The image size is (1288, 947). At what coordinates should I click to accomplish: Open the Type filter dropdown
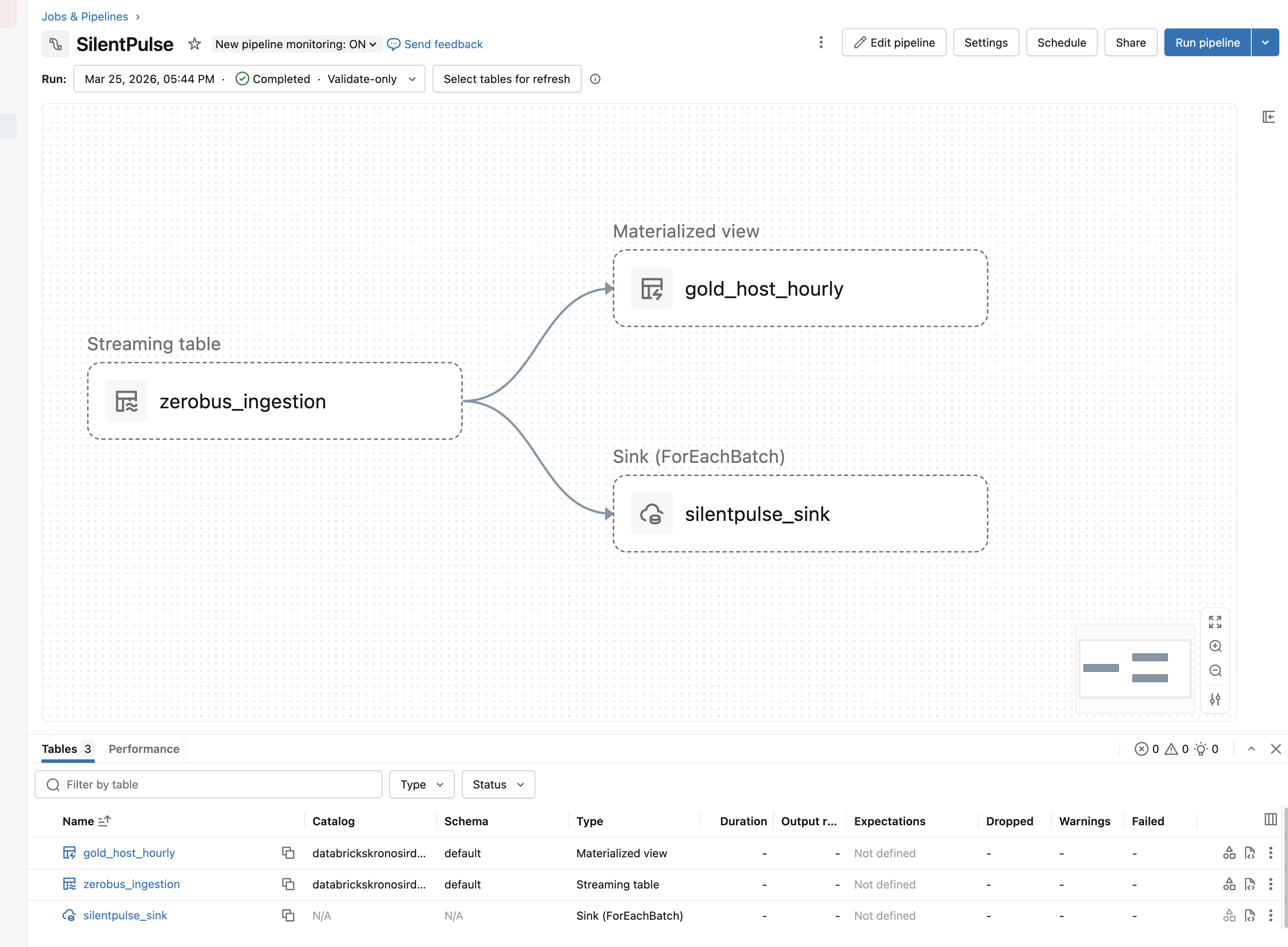(422, 784)
